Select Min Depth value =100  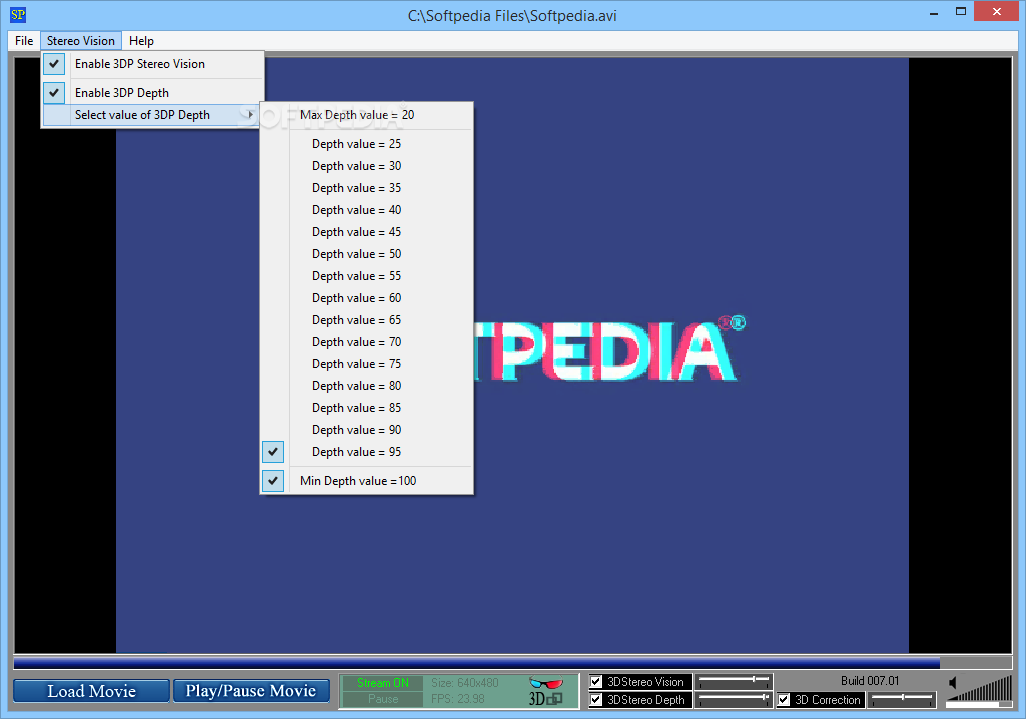click(x=366, y=481)
